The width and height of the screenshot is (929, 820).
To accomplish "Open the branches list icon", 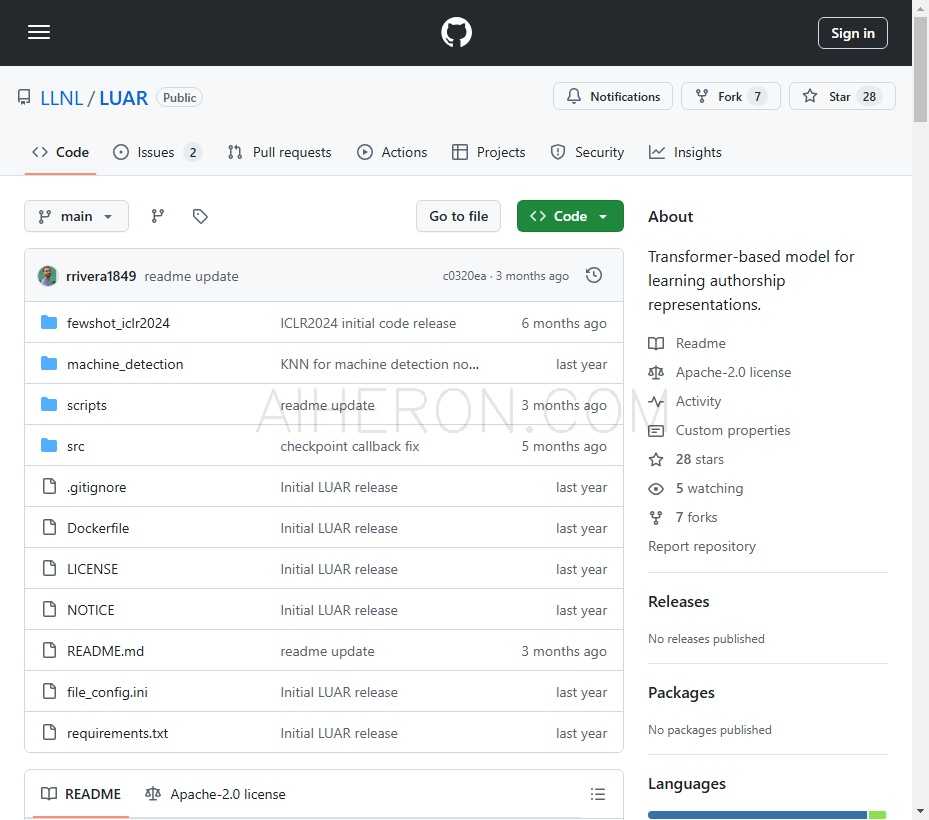I will (x=158, y=216).
